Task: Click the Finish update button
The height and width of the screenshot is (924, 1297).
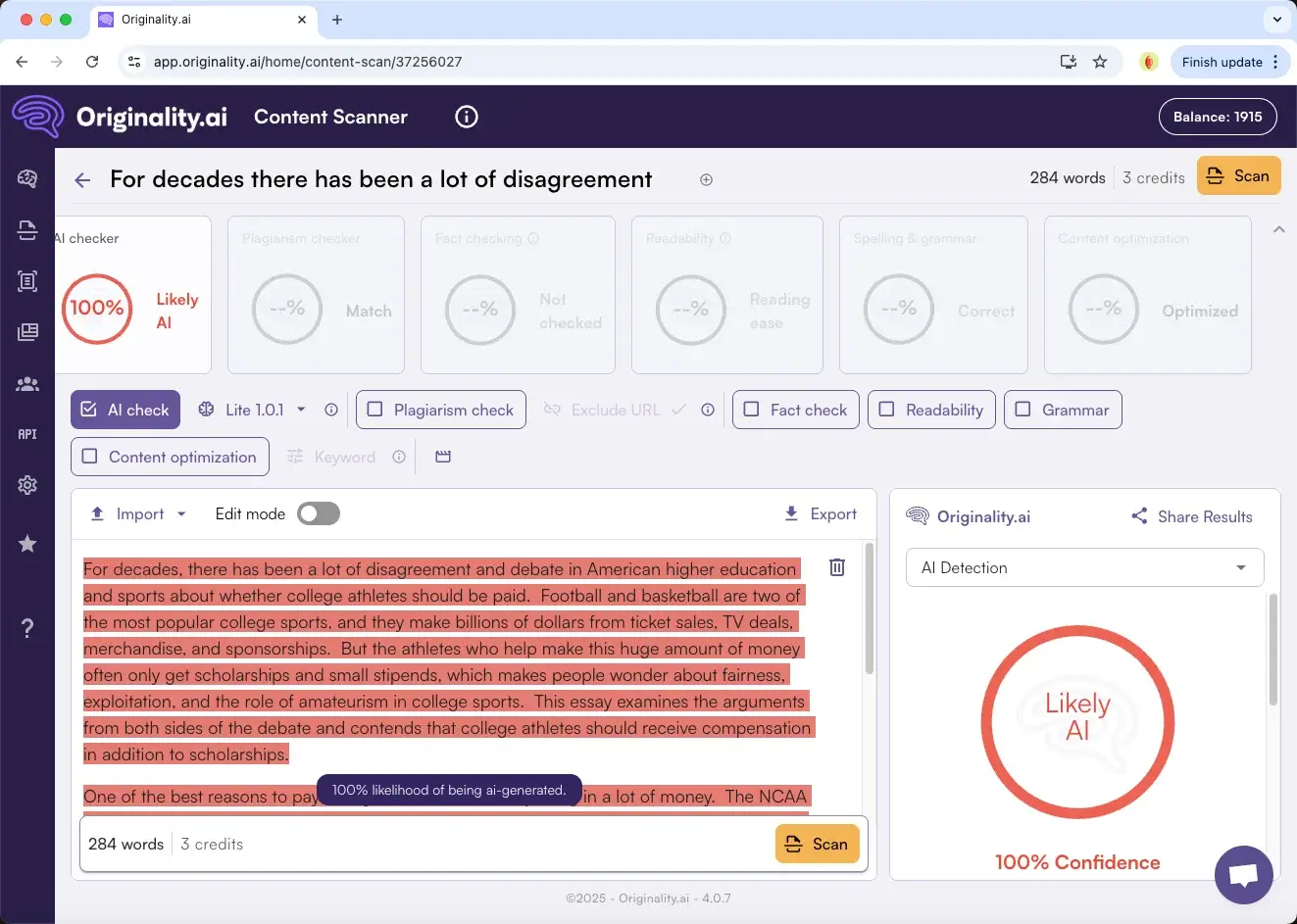Action: click(x=1230, y=62)
